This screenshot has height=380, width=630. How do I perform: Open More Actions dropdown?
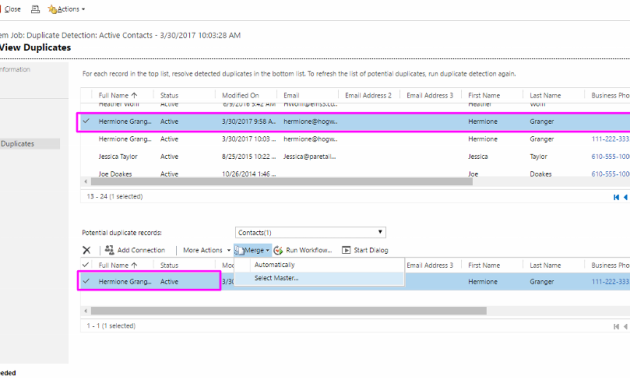(x=207, y=250)
